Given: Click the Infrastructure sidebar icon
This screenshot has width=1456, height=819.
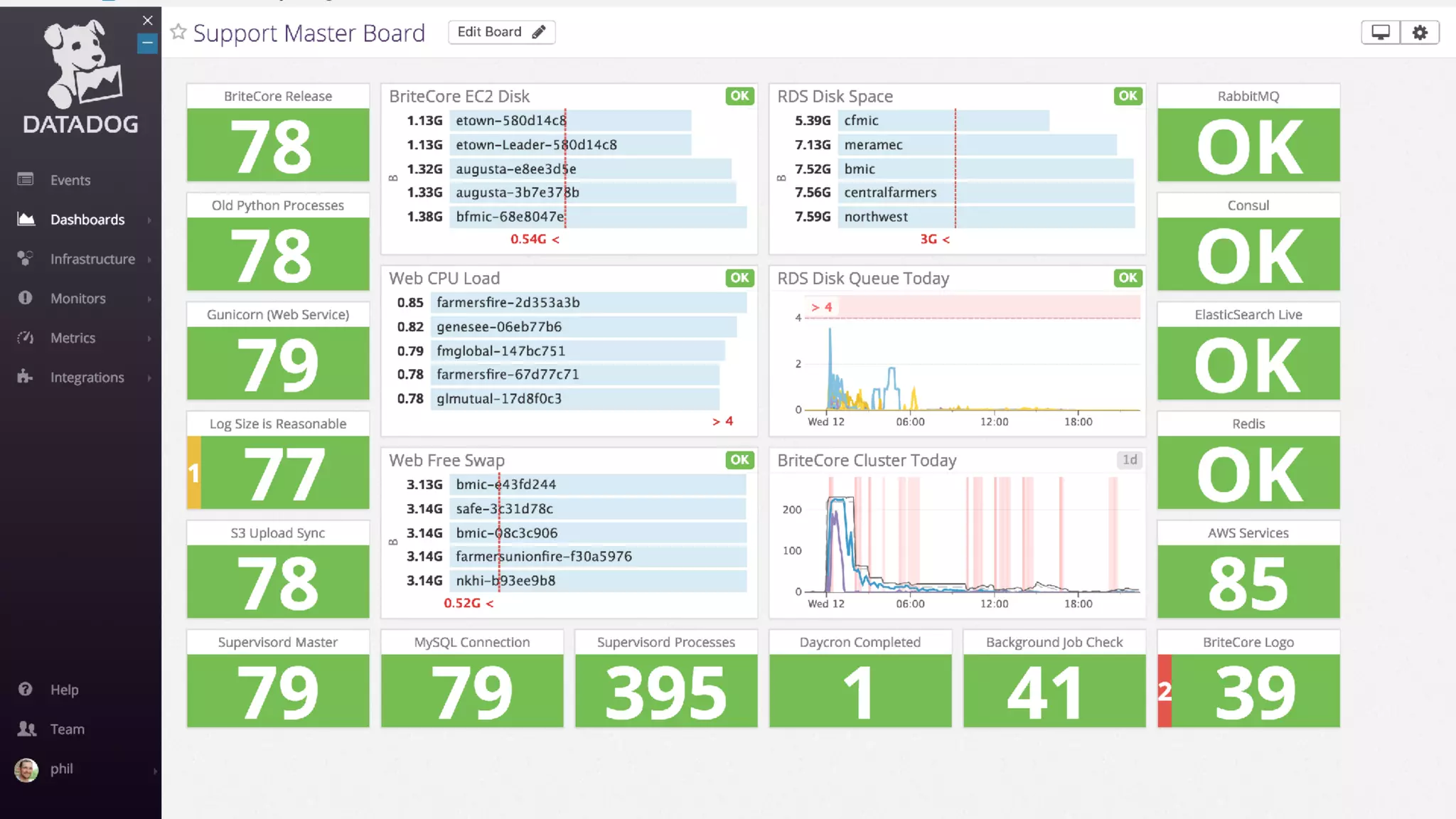Looking at the screenshot, I should tap(26, 259).
